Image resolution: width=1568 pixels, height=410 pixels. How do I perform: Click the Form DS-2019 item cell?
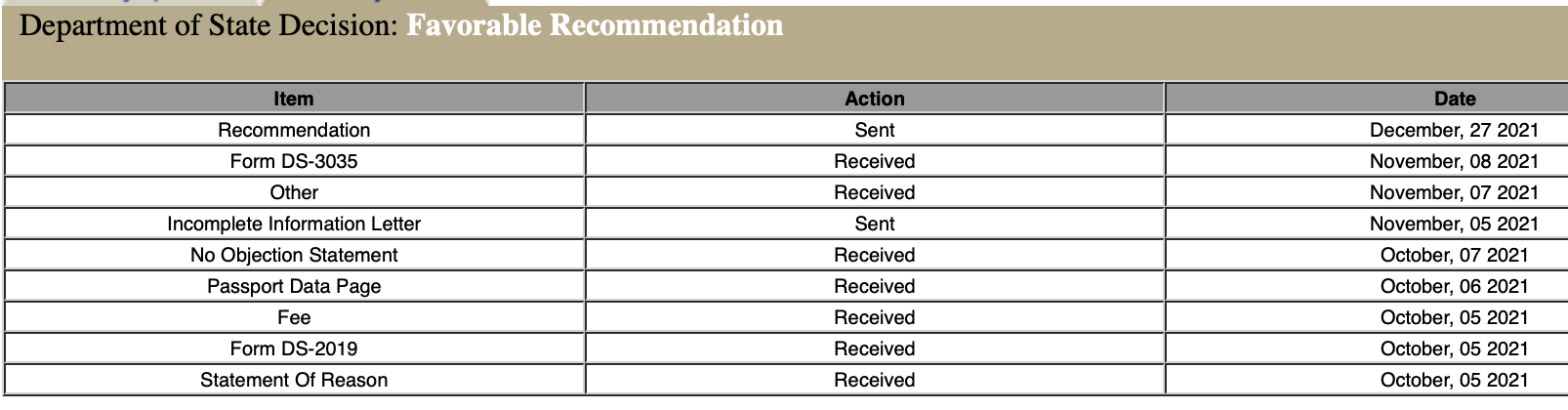294,348
